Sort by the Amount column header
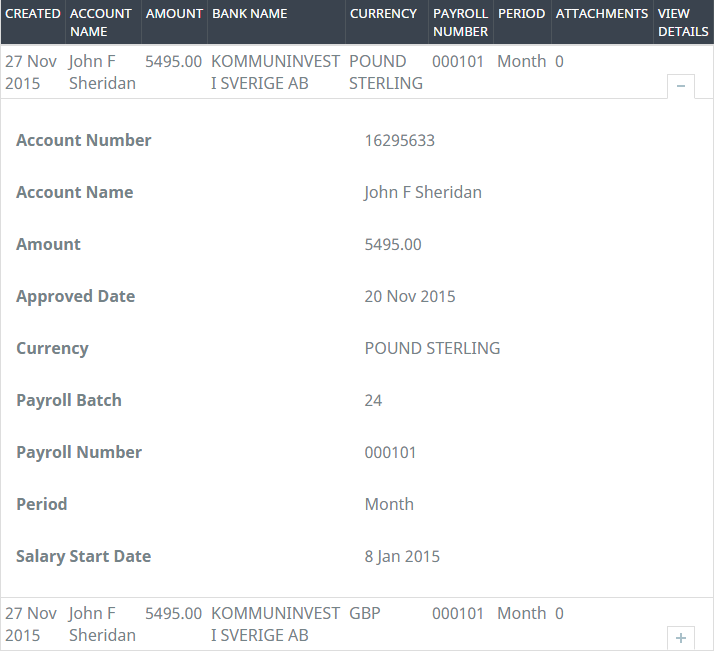714x651 pixels. click(174, 14)
